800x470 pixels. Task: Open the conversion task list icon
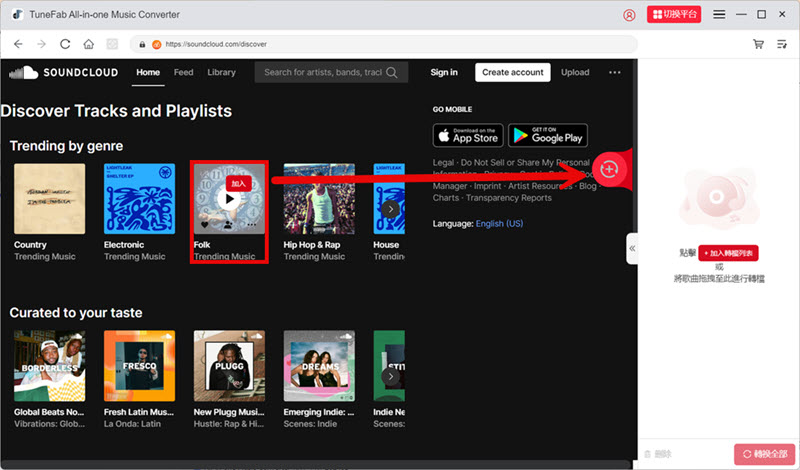tap(782, 44)
